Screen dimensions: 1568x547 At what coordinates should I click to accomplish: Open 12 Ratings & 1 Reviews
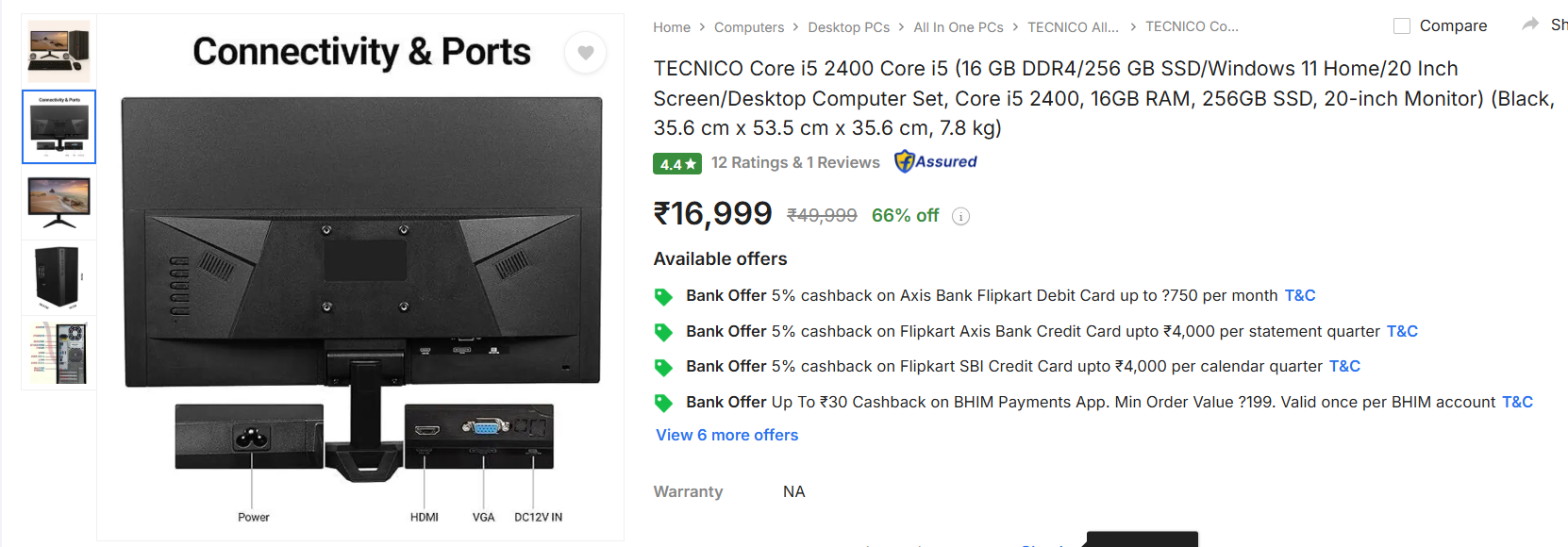pyautogui.click(x=795, y=162)
